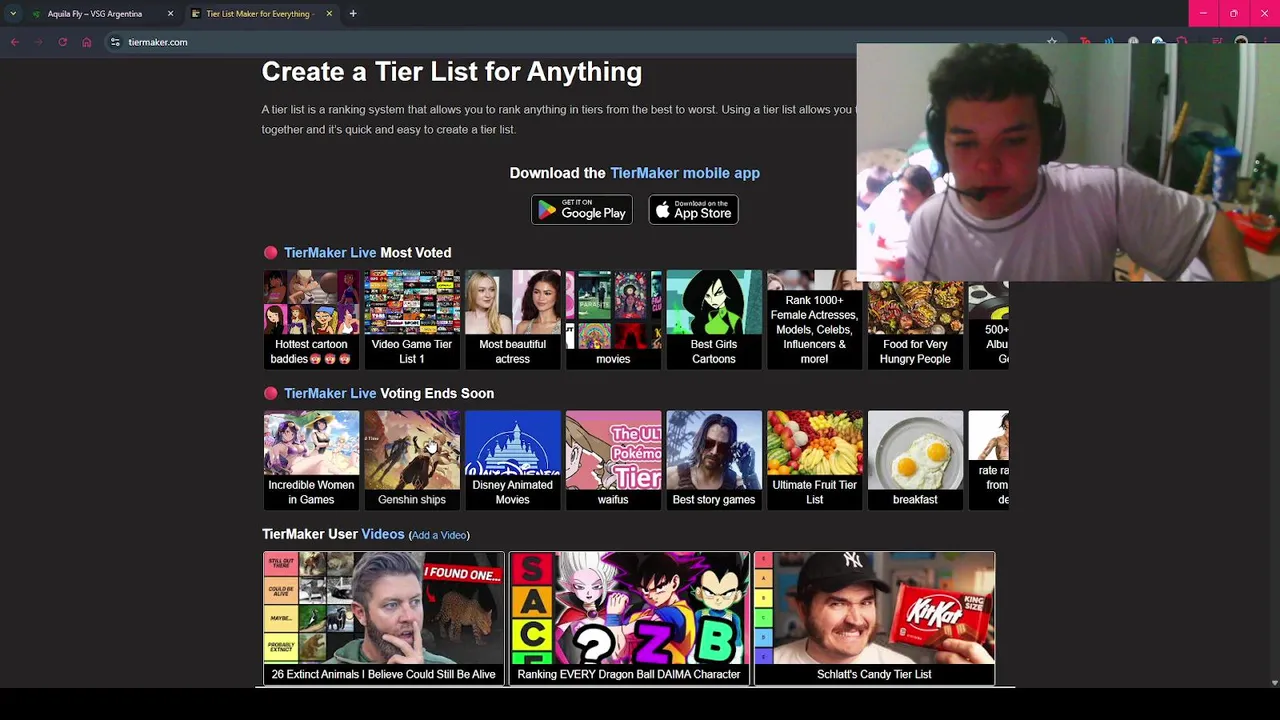Open Rank 1000+ Female Actresses tier list
The image size is (1280, 720).
click(814, 319)
